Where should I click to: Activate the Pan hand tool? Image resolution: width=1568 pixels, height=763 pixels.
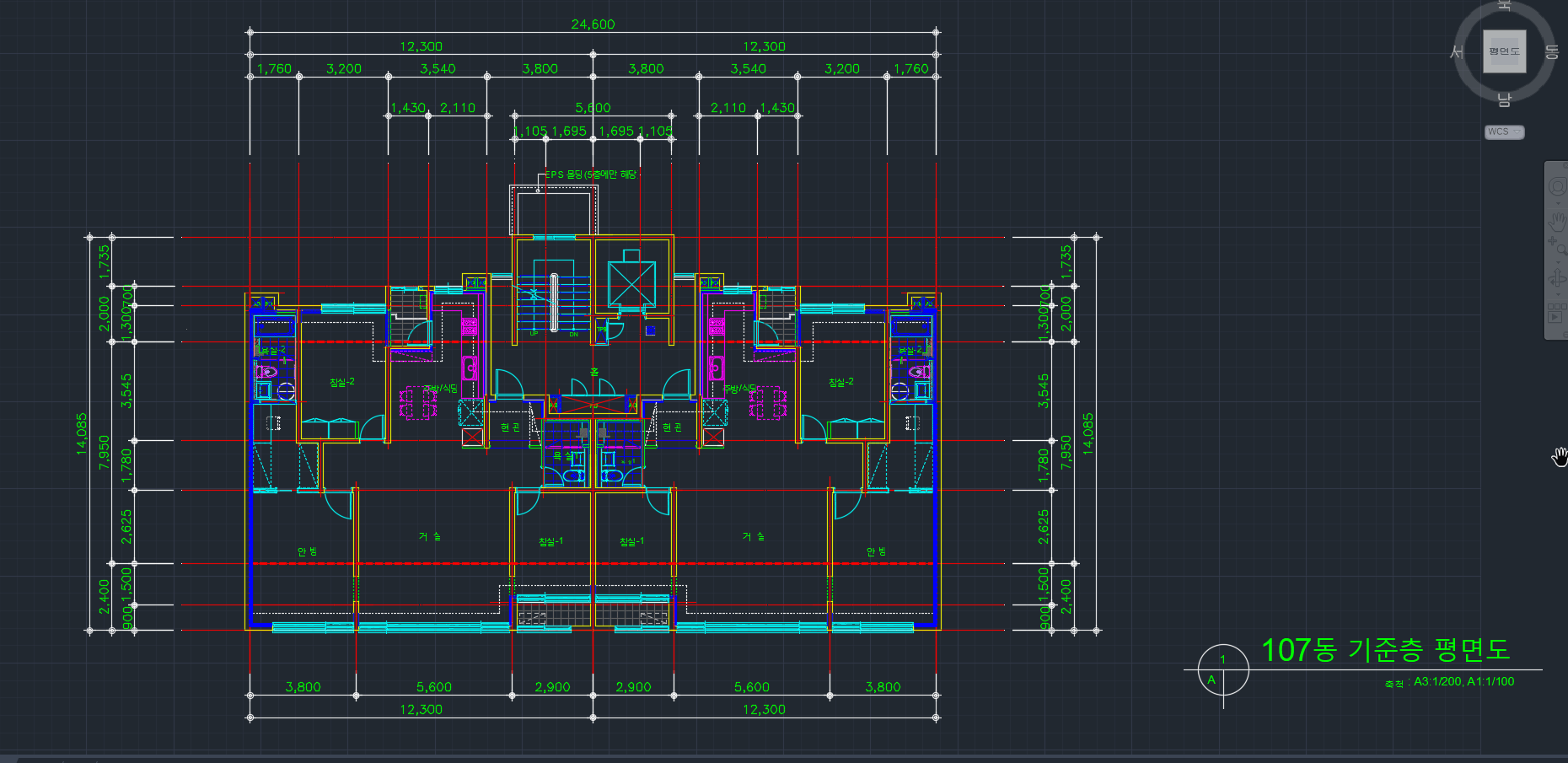[1557, 220]
